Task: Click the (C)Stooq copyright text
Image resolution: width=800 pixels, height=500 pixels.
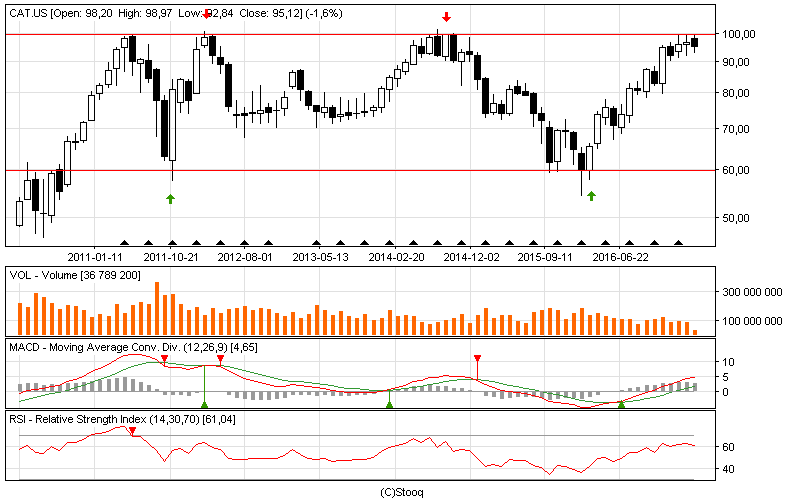Action: (402, 492)
